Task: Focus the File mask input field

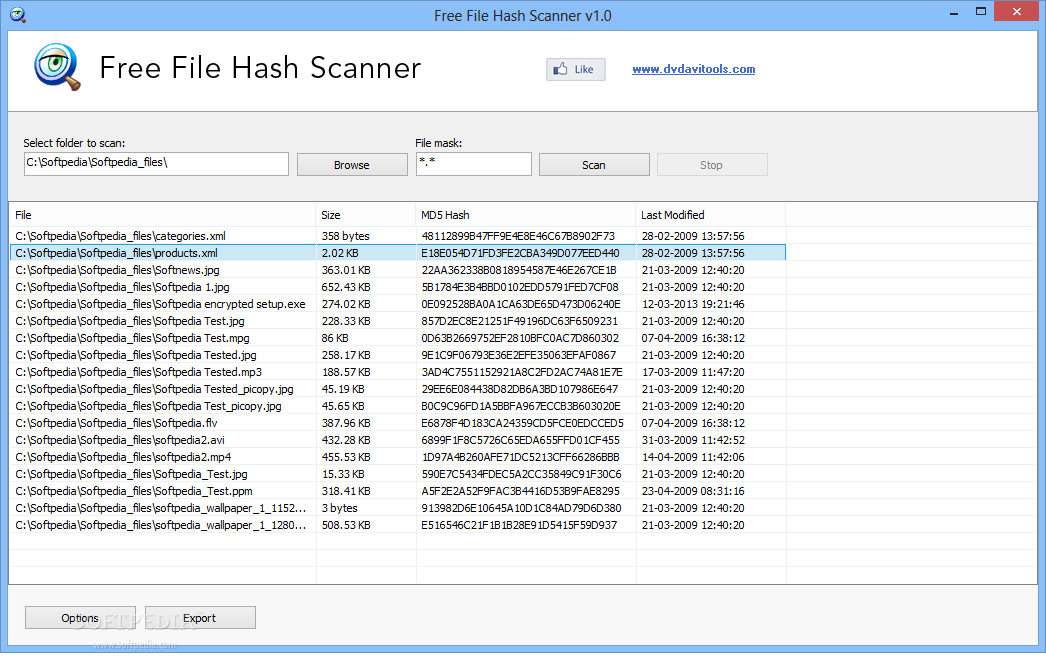Action: tap(474, 163)
